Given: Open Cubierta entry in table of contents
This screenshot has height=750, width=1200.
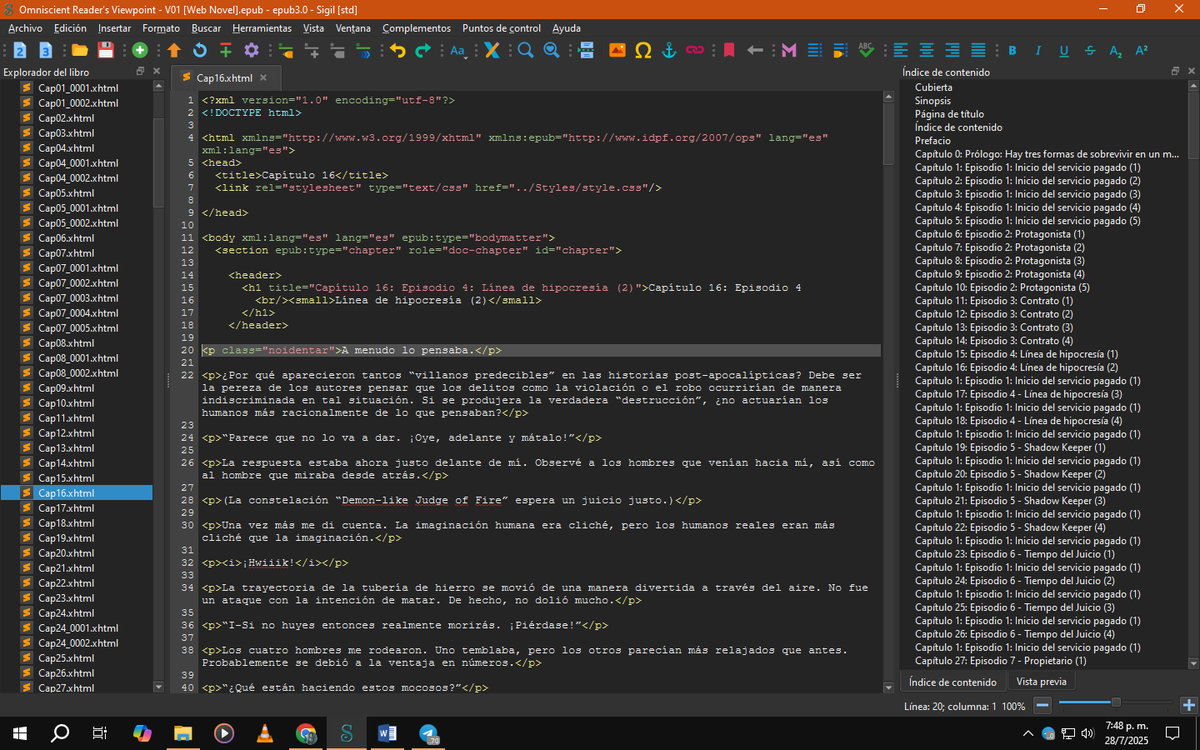Looking at the screenshot, I should (932, 88).
